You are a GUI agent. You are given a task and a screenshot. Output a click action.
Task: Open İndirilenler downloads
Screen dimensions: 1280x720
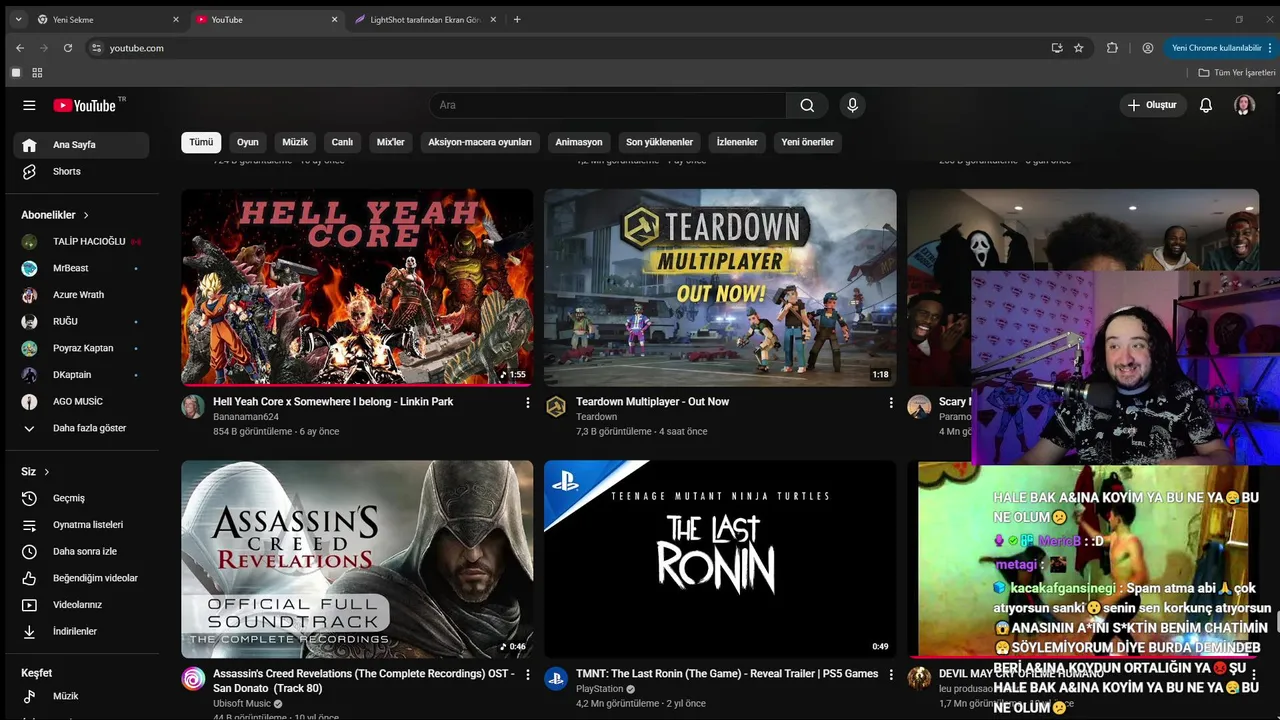[x=81, y=631]
